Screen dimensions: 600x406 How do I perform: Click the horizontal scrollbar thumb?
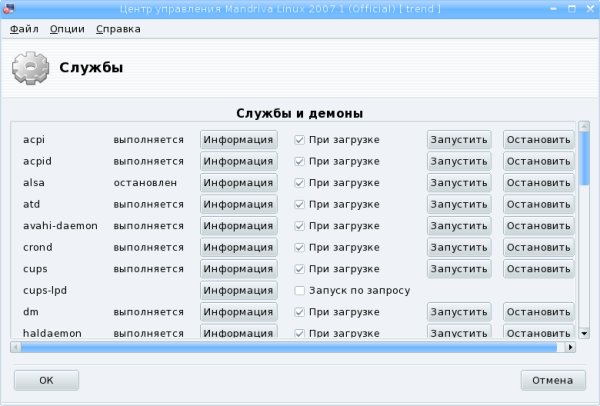coord(289,347)
